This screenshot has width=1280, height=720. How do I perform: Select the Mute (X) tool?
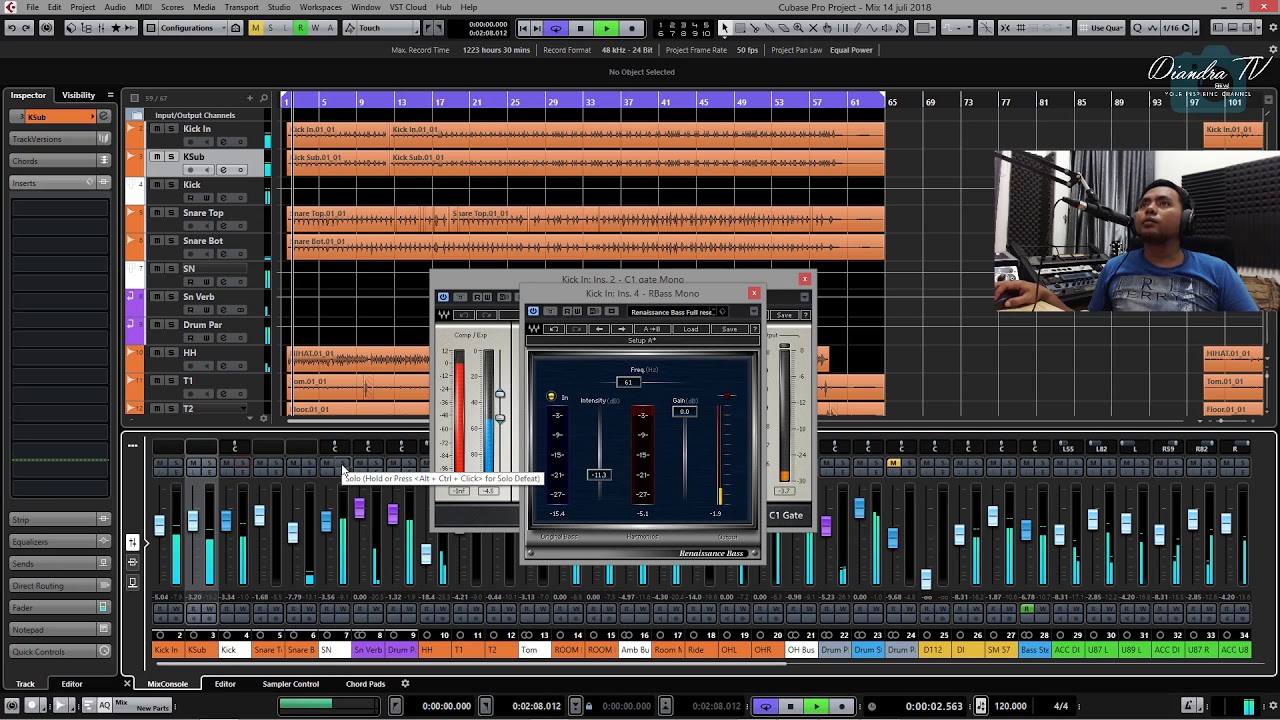tap(813, 28)
